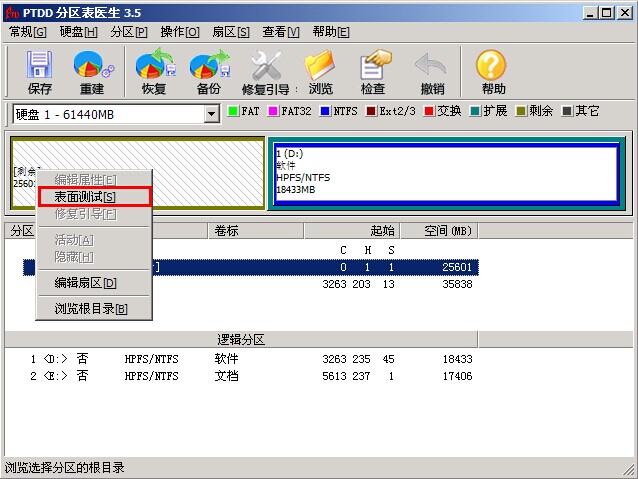Open the 操作[O] menu
Screen dimensions: 638x479
point(179,32)
